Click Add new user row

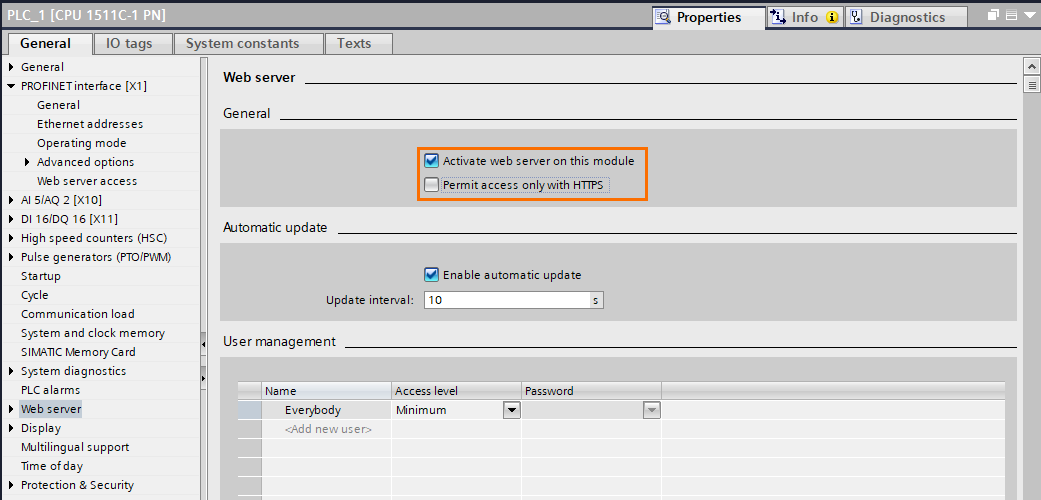pos(327,430)
